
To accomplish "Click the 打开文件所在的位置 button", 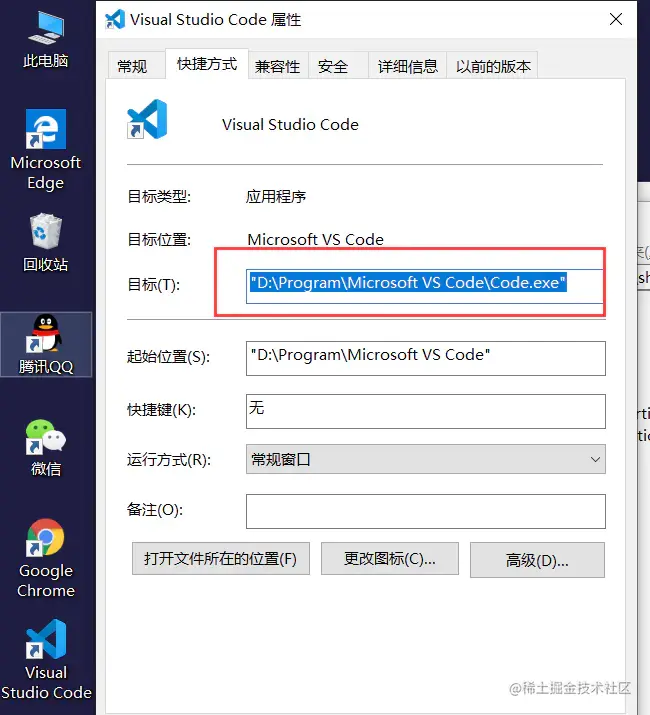I will pos(221,559).
